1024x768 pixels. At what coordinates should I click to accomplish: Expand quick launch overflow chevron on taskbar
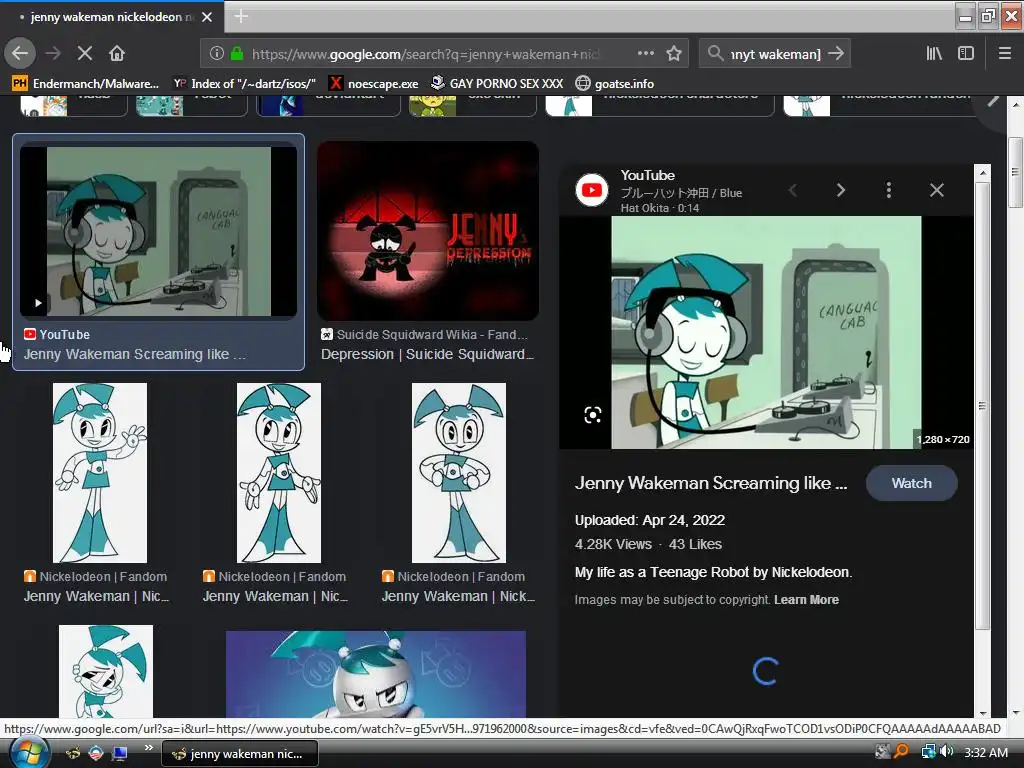coord(149,748)
